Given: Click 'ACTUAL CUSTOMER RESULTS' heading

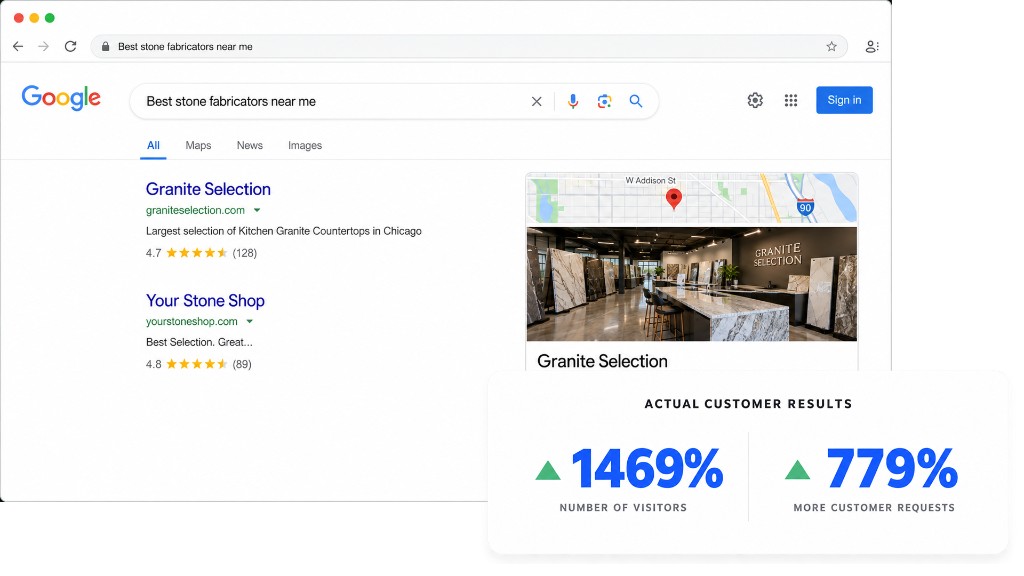Looking at the screenshot, I should click(748, 404).
